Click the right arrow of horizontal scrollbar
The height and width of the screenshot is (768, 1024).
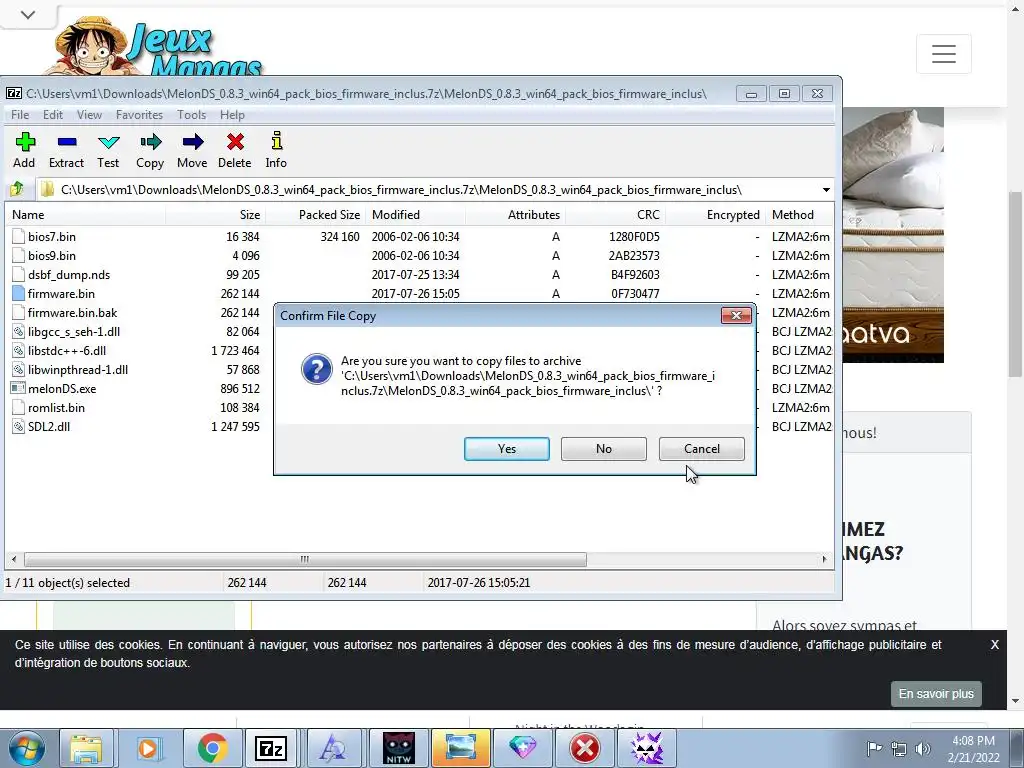pos(824,559)
